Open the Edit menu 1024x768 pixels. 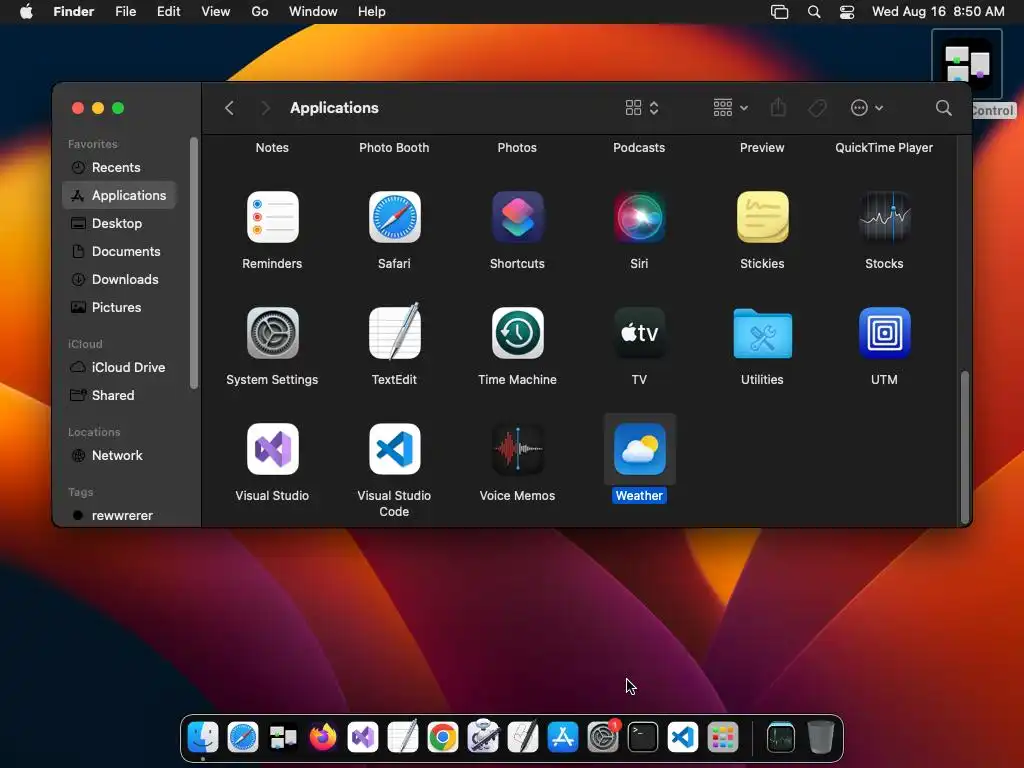click(x=168, y=12)
